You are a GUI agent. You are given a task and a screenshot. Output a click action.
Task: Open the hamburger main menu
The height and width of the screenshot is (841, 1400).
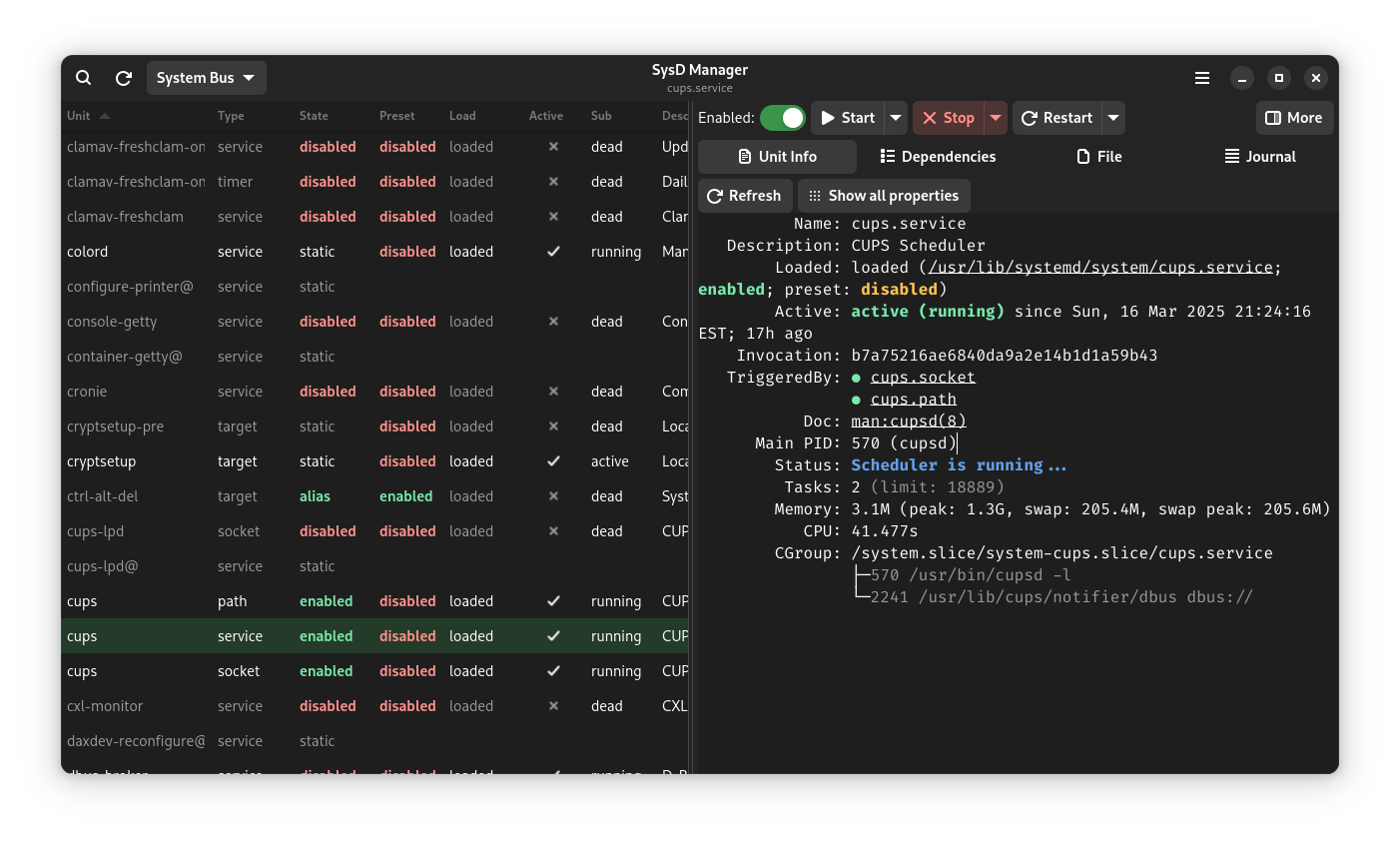[x=1202, y=78]
